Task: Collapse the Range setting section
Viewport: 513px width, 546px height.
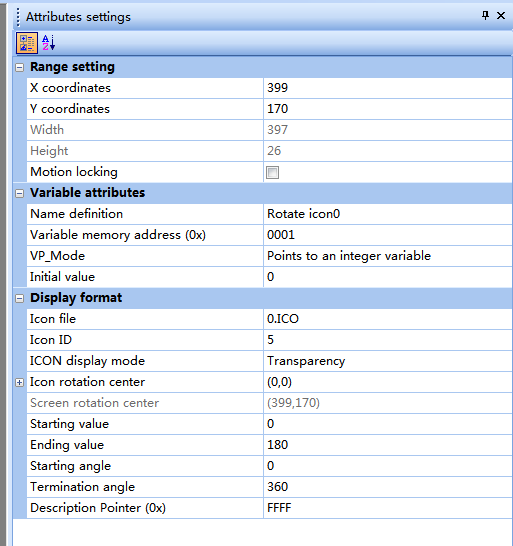Action: click(x=20, y=68)
